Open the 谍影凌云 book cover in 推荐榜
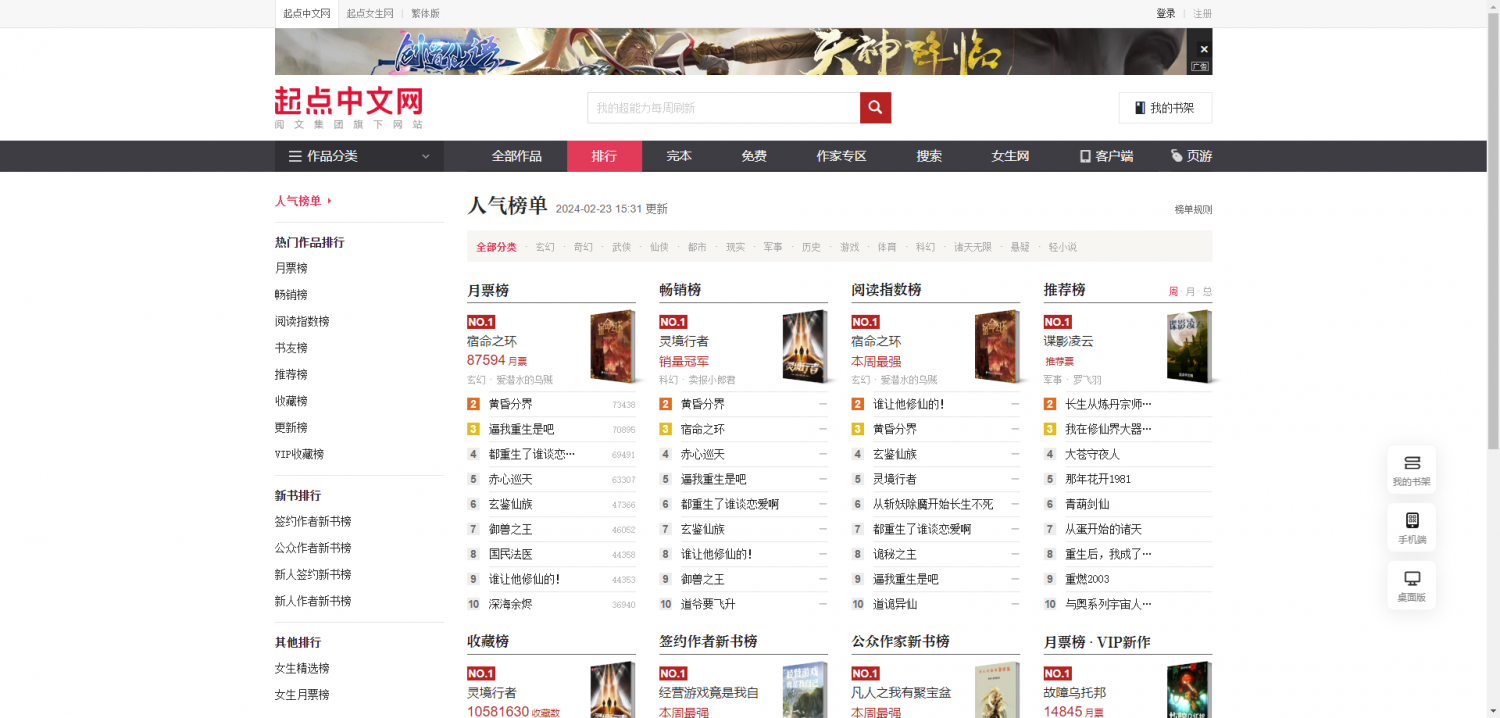 1189,347
